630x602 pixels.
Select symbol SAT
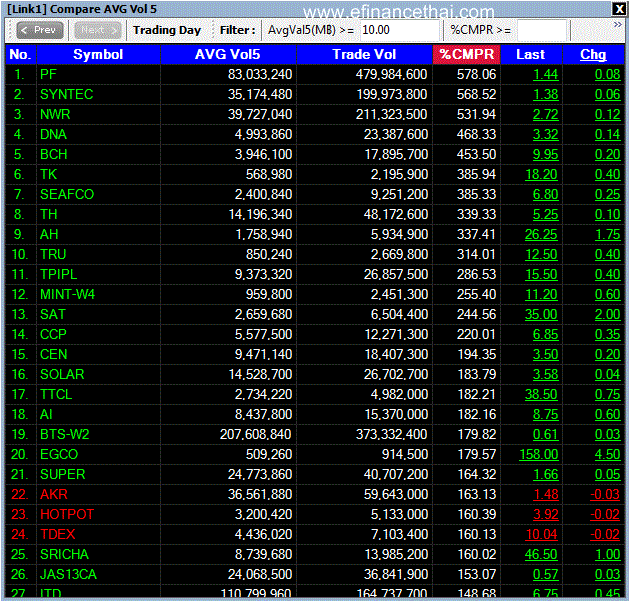point(53,315)
